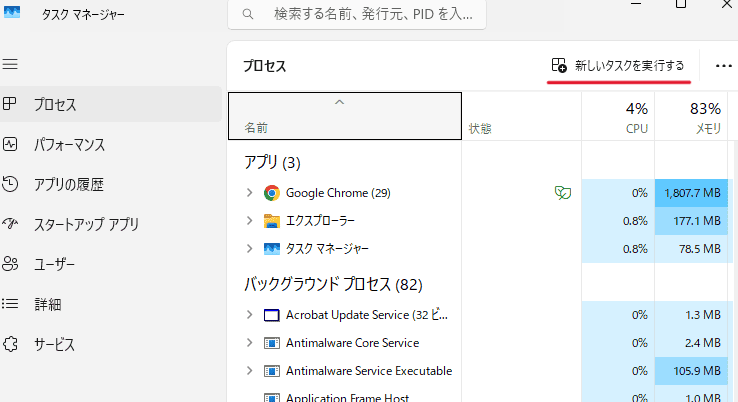Viewport: 738px width, 402px height.
Task: Click the Antimalware Core Service icon
Action: click(272, 343)
